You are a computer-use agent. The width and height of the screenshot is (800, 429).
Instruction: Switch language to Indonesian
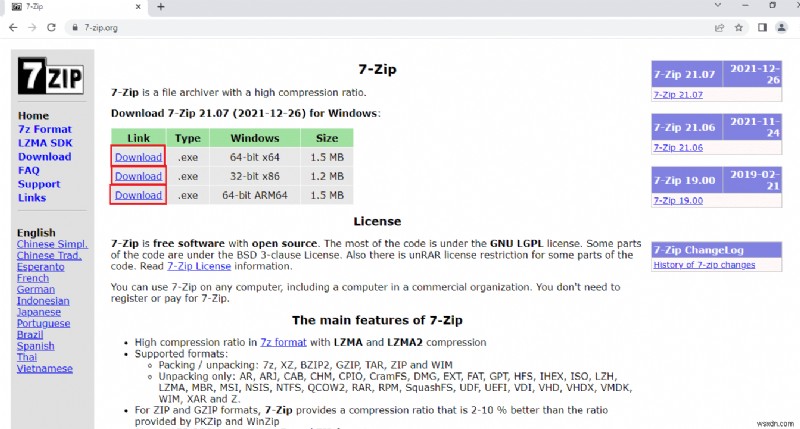(x=43, y=301)
